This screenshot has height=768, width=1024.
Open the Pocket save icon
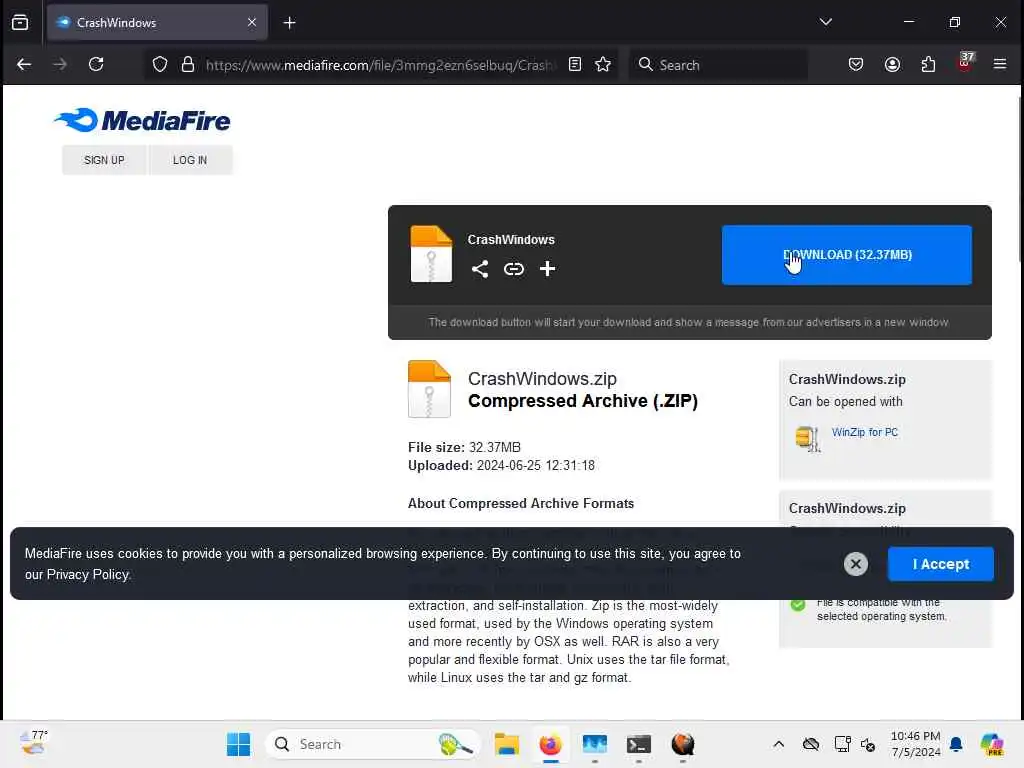(856, 64)
